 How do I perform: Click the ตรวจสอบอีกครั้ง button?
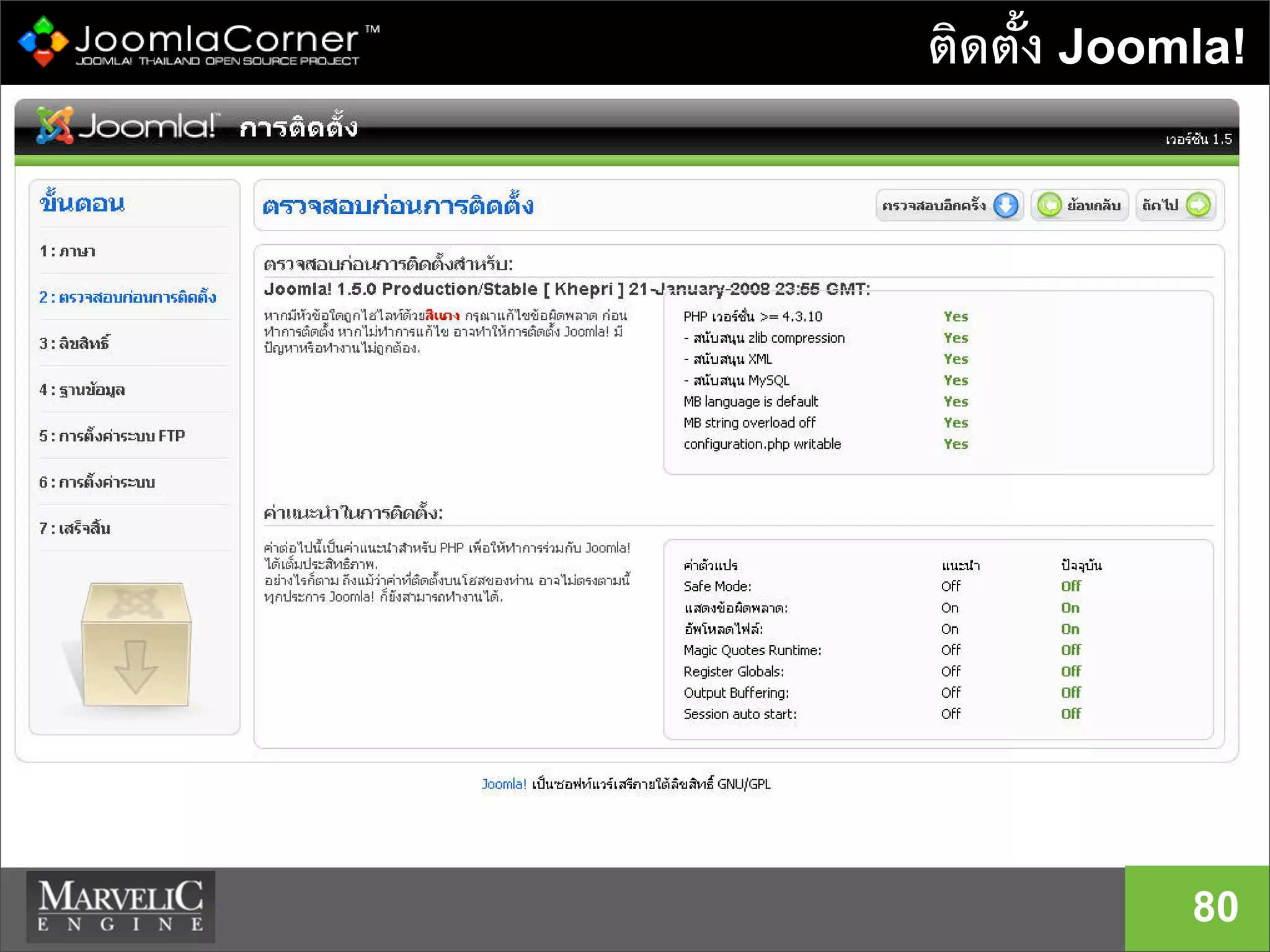(949, 205)
